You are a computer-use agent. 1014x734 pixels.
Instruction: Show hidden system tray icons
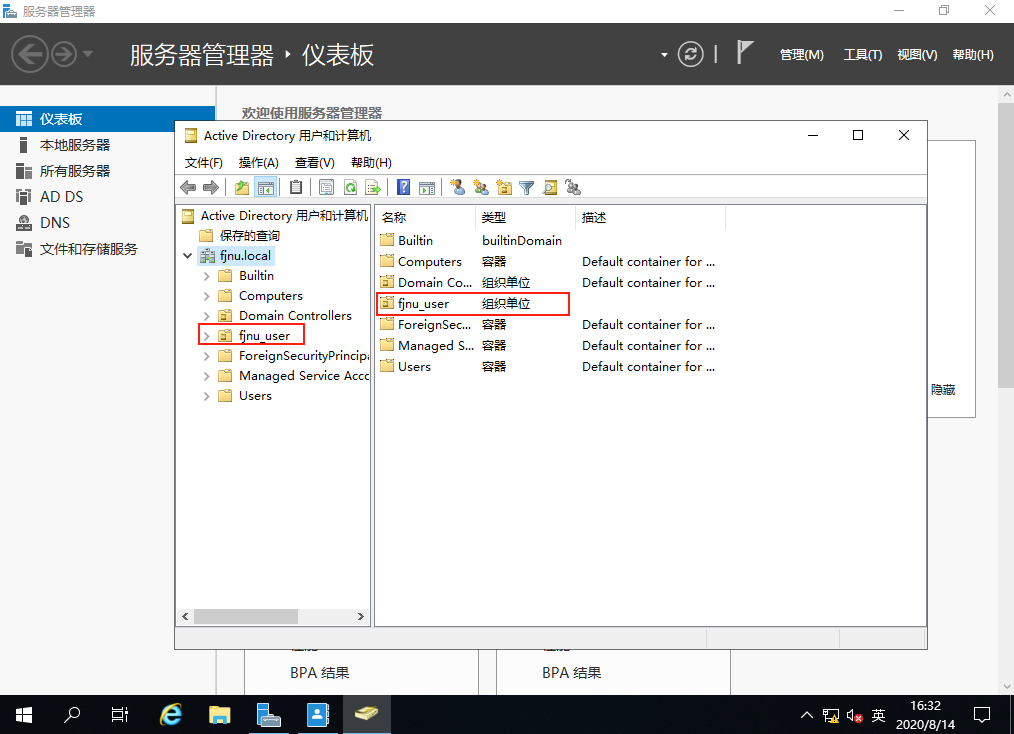coord(806,715)
